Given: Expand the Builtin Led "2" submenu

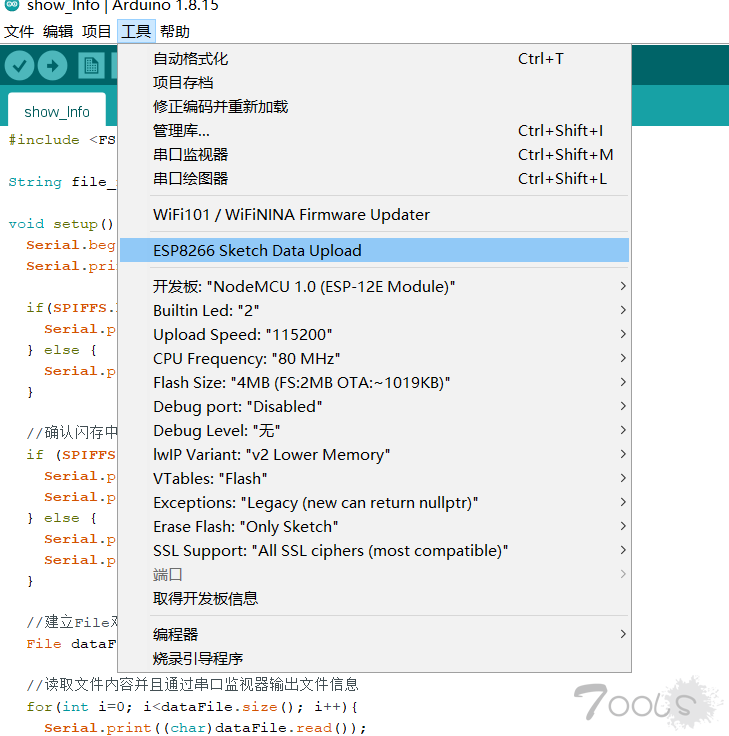Looking at the screenshot, I should [374, 310].
